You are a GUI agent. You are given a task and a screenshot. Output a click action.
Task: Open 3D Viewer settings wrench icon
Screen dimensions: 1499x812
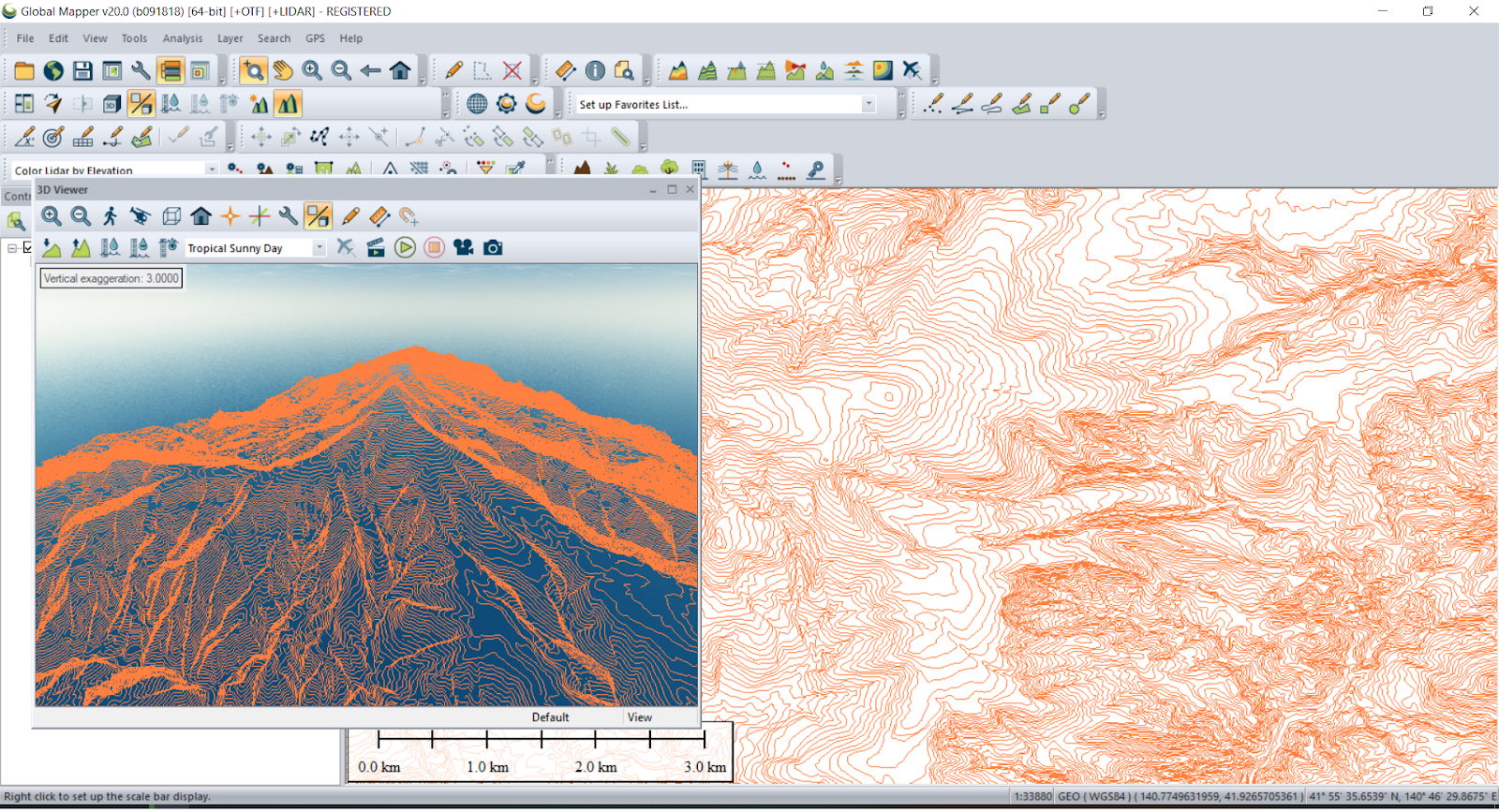pos(289,216)
